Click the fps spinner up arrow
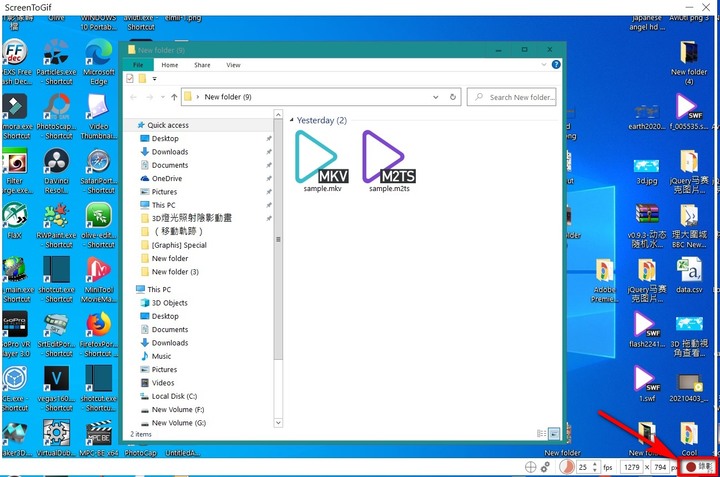 (x=595, y=464)
